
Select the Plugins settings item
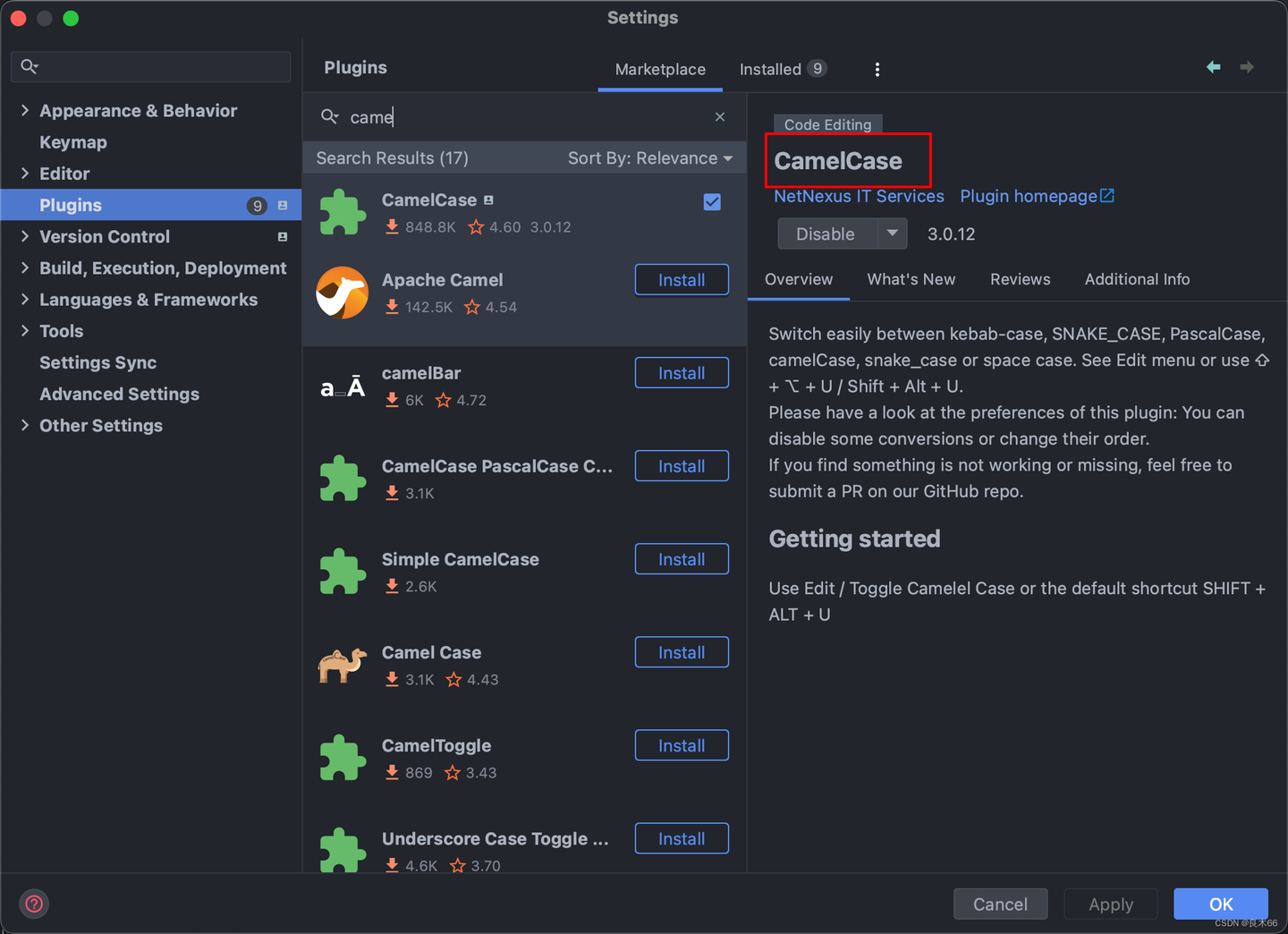151,205
